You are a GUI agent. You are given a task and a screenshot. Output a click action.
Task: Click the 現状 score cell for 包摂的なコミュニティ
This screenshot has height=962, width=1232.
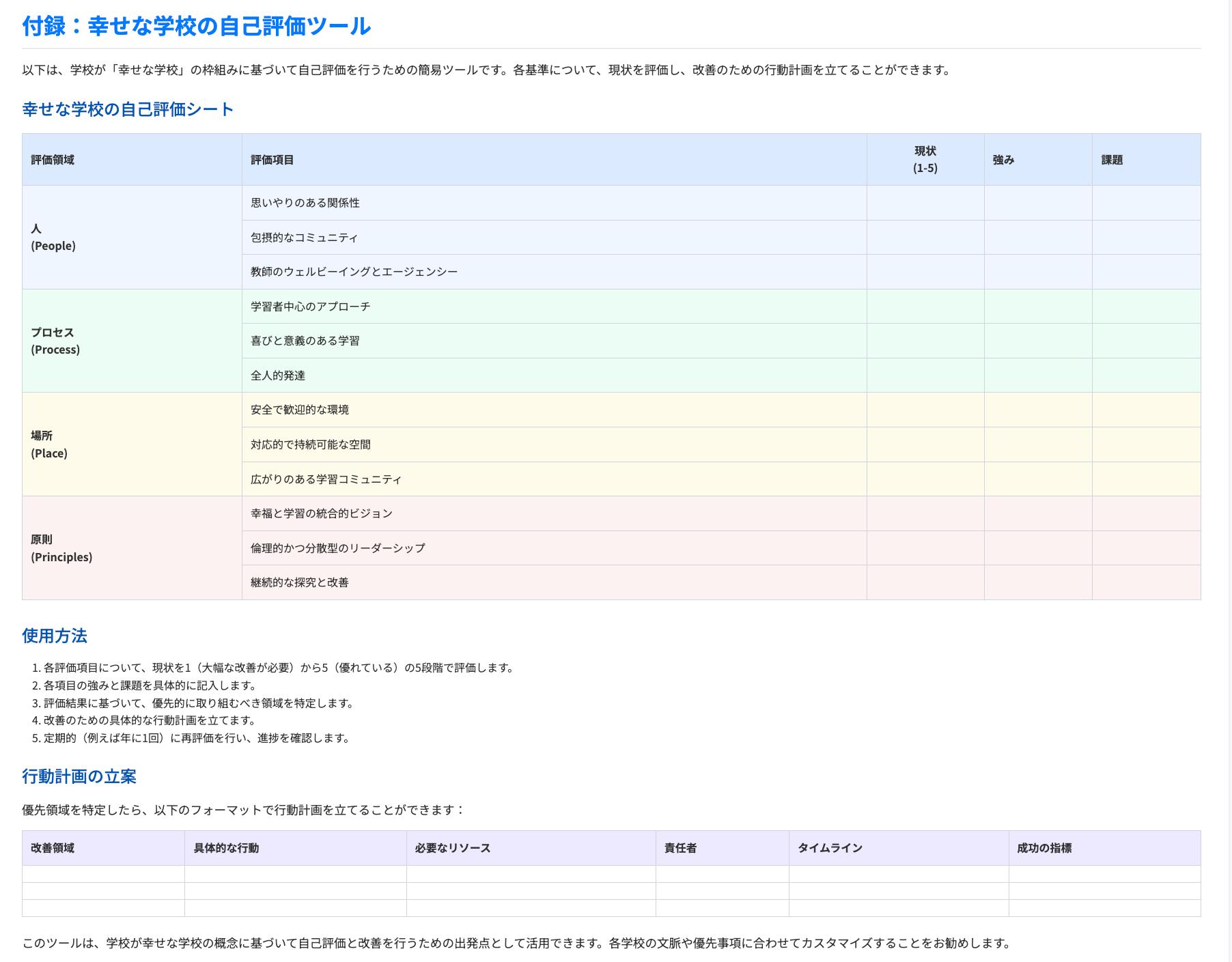click(x=925, y=238)
